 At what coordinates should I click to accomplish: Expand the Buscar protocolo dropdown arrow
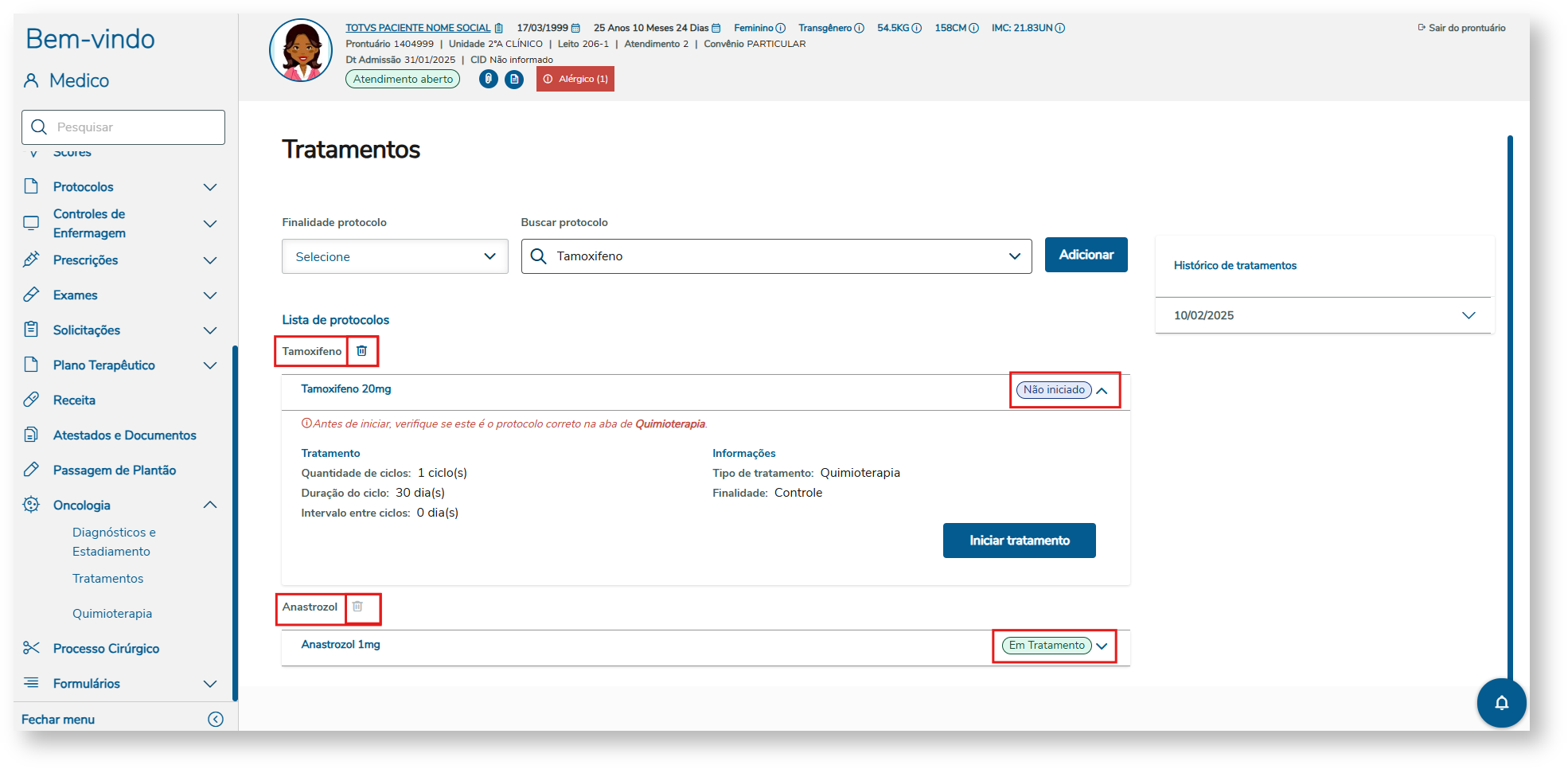1015,256
